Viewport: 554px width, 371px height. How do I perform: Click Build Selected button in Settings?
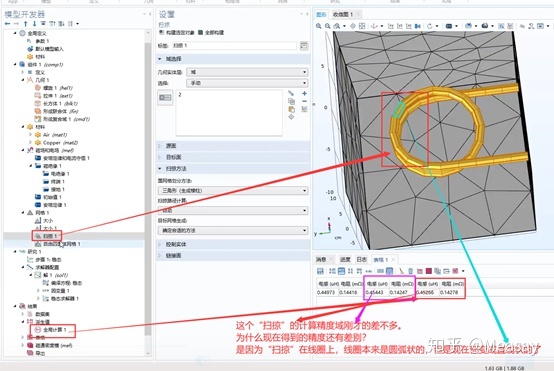[176, 33]
